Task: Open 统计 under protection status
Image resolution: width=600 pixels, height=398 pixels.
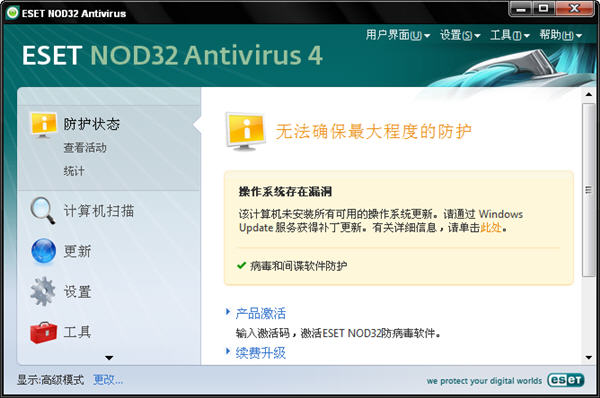Action: [74, 171]
